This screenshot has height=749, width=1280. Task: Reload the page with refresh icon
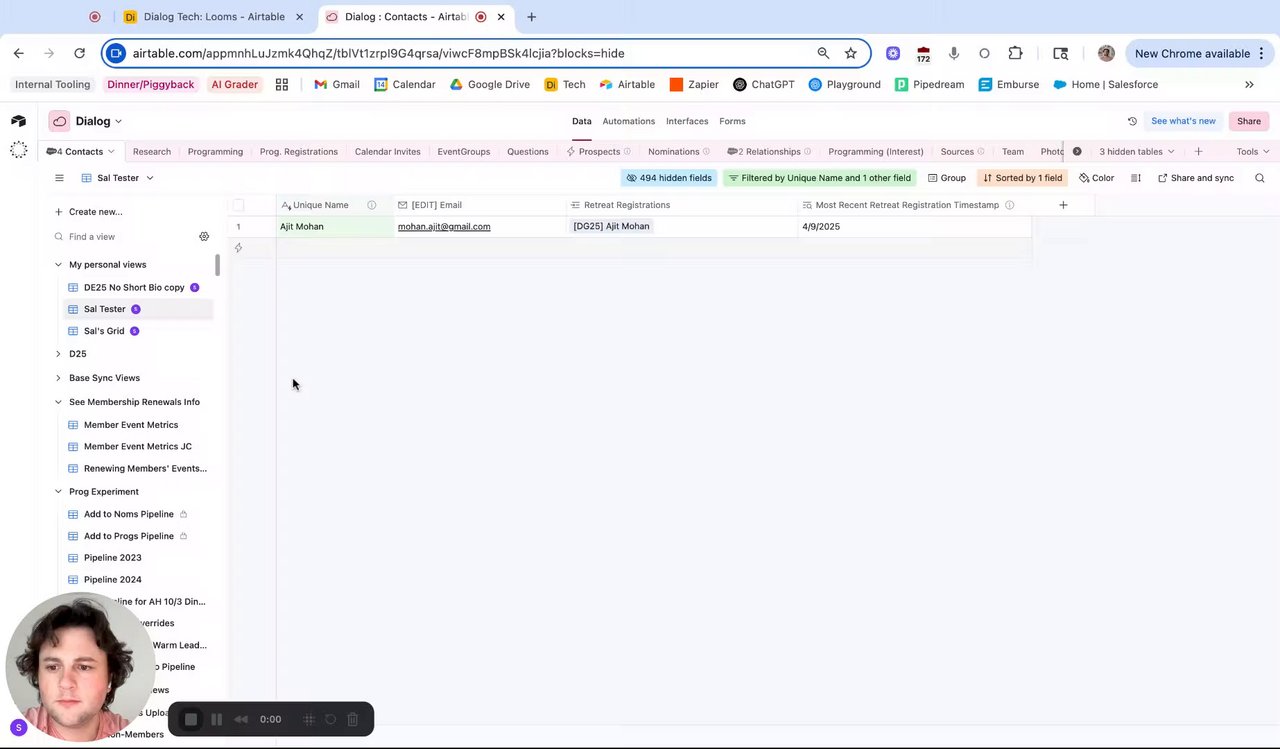[79, 53]
